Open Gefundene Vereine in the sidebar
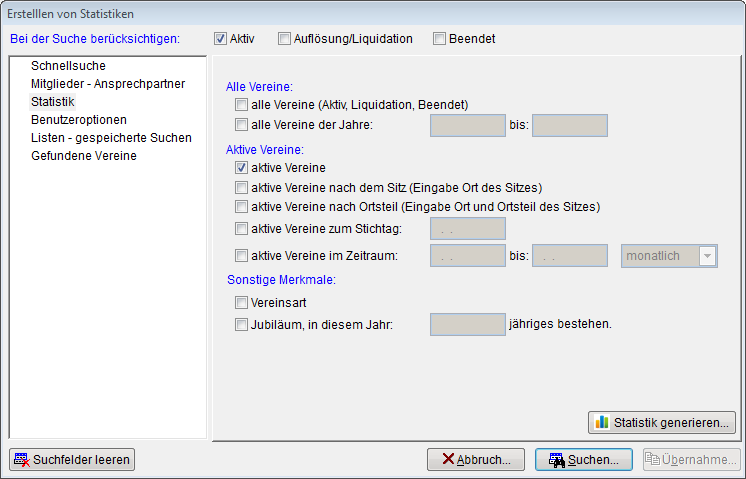This screenshot has height=479, width=746. (x=84, y=156)
